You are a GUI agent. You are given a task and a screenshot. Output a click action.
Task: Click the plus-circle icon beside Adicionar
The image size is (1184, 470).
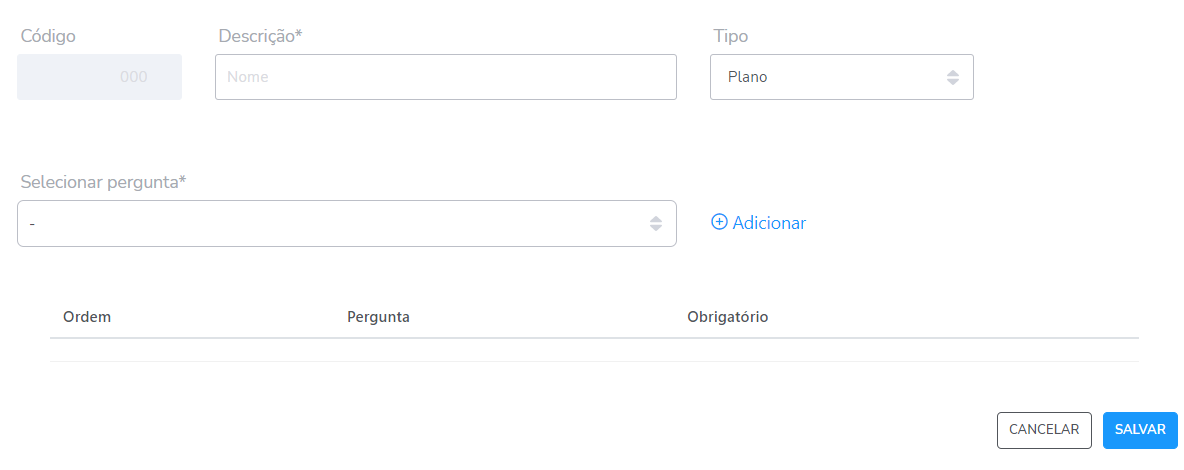click(719, 222)
